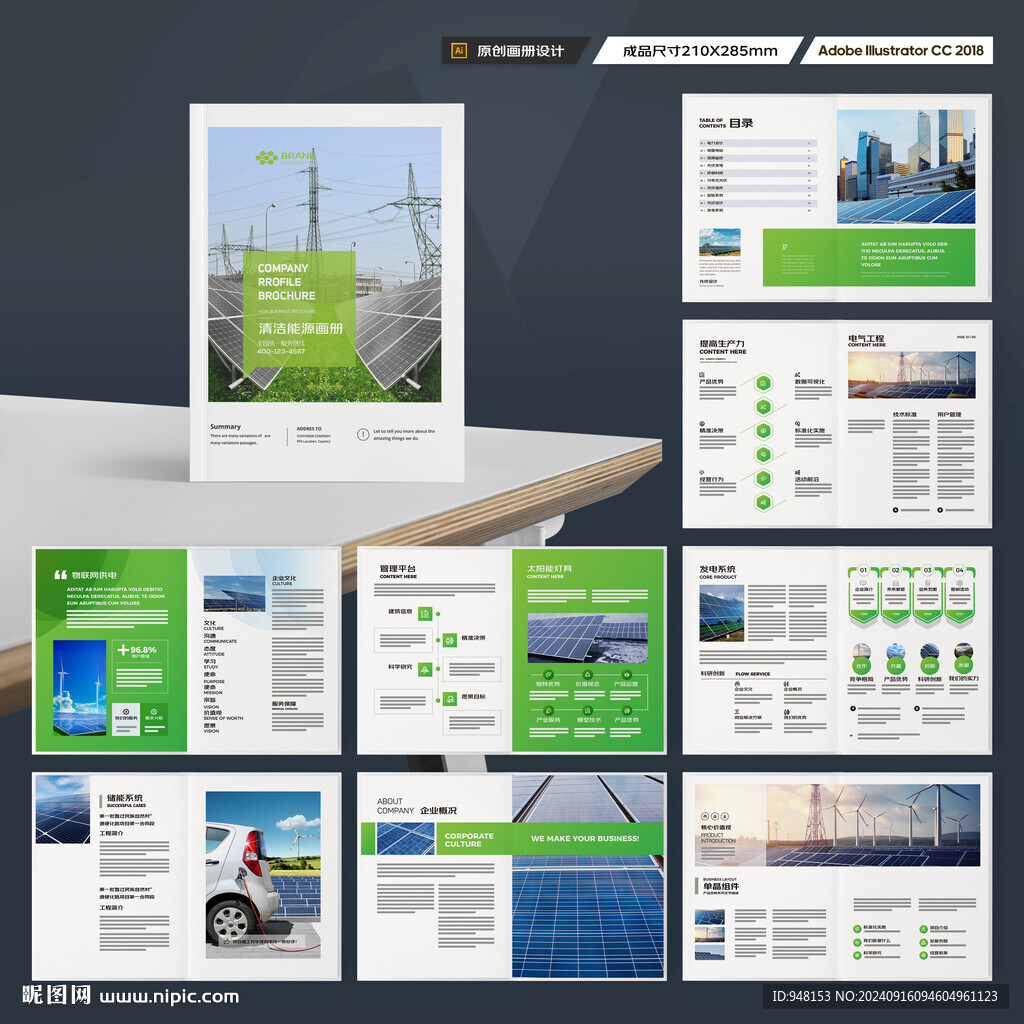This screenshot has height=1024, width=1024.
Task: Click the '太阳能灯具' heading
Action: pyautogui.click(x=550, y=568)
